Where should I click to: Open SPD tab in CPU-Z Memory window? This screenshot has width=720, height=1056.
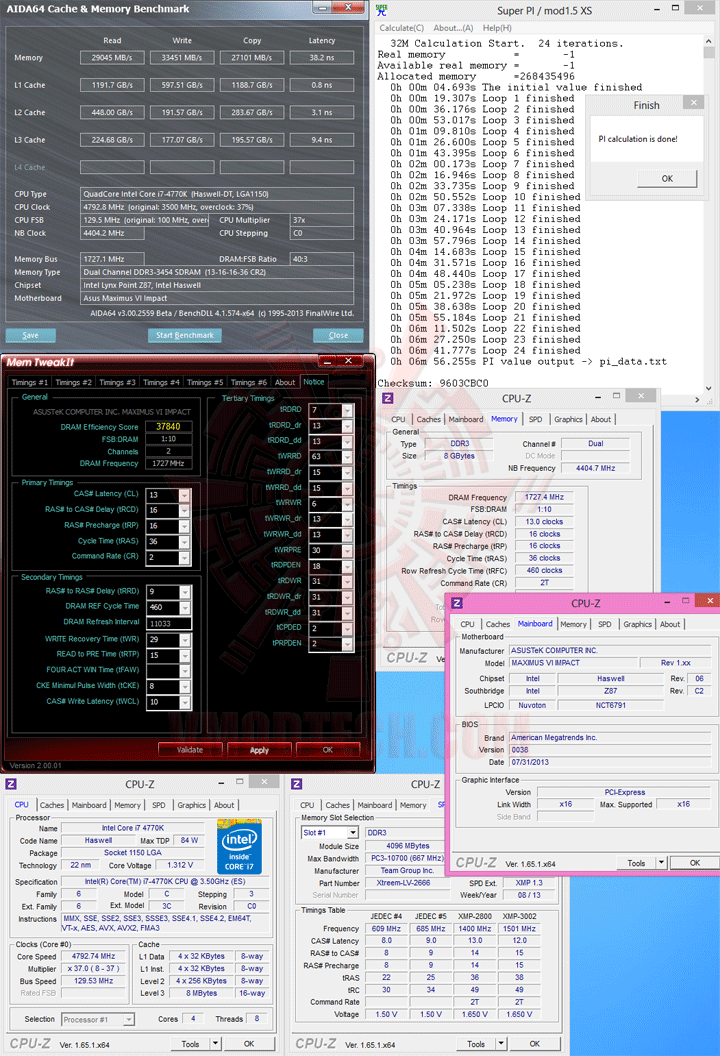pyautogui.click(x=535, y=420)
